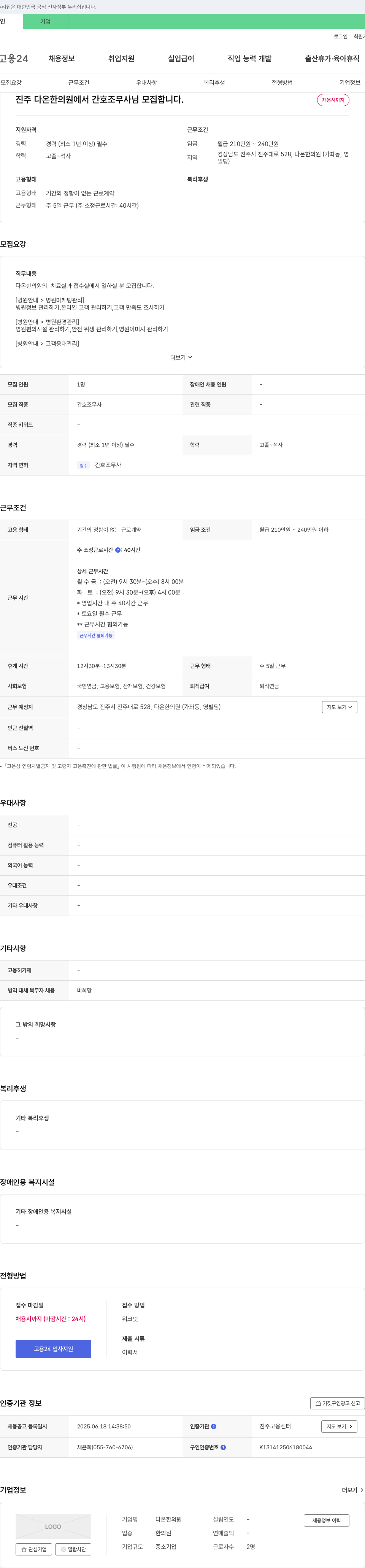This screenshot has width=365, height=1568.
Task: Click the 인증기관 help icon
Action: click(x=214, y=1426)
